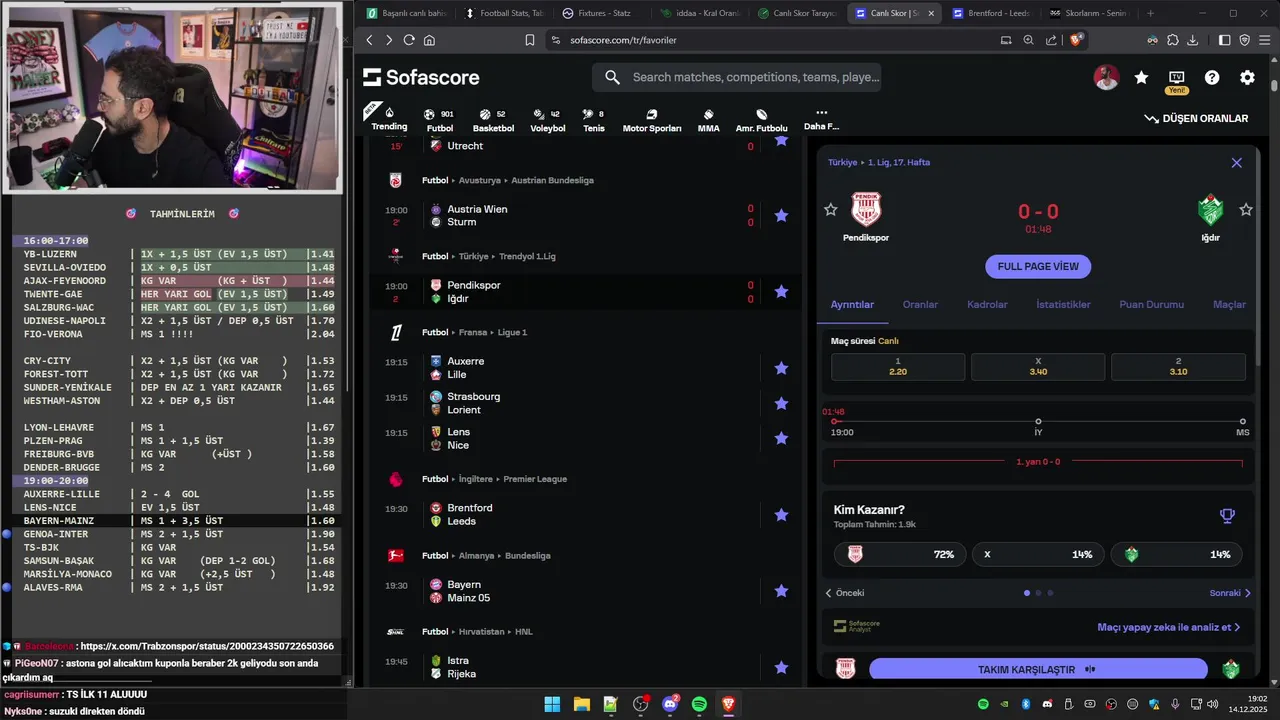
Task: Close the Pendikspor match detail panel
Action: click(1236, 162)
